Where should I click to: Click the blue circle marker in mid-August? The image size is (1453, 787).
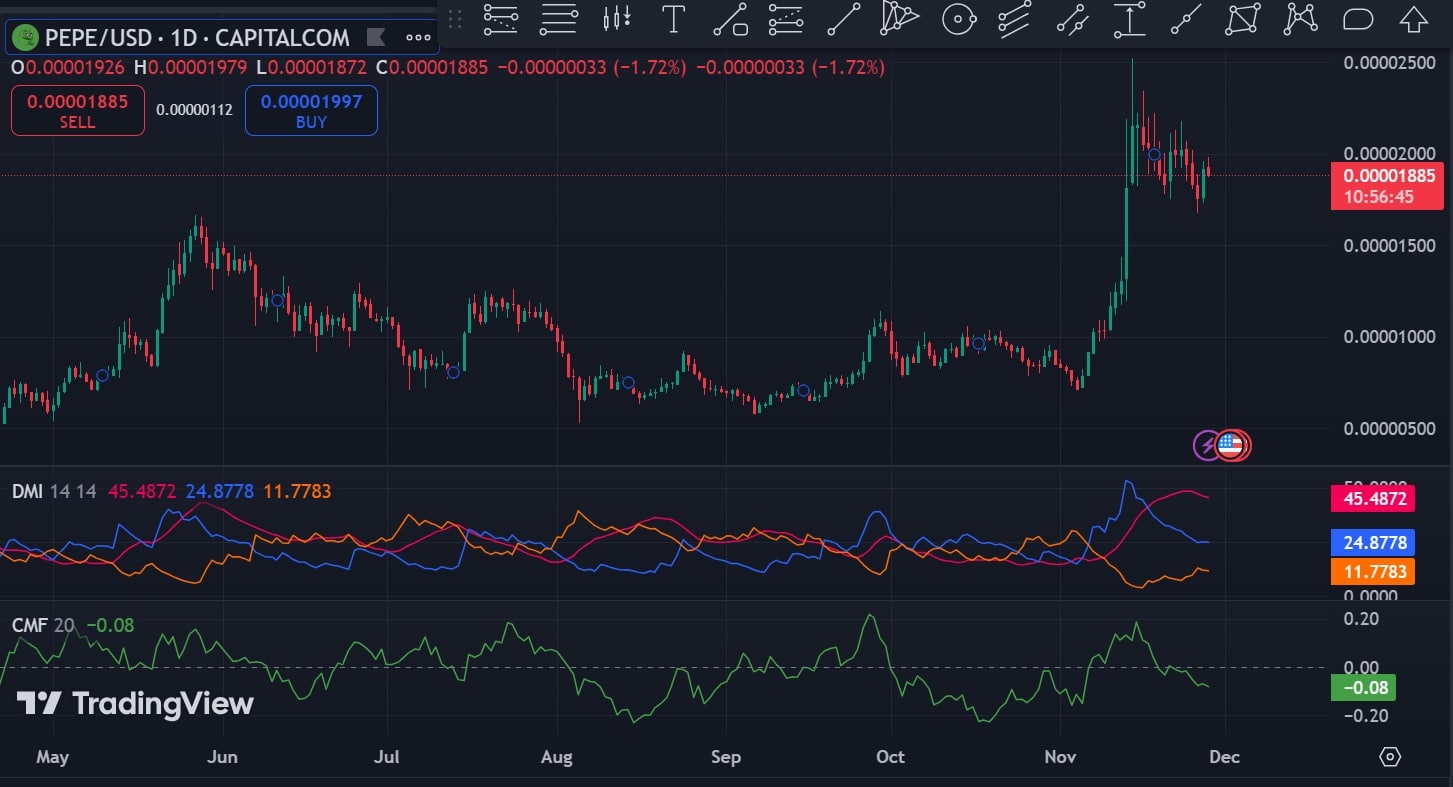click(x=628, y=382)
